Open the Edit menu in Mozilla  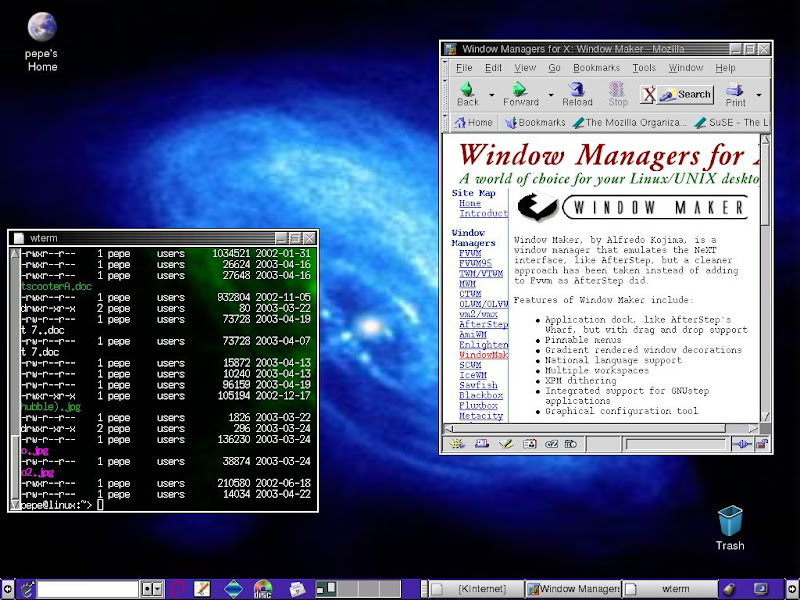(493, 68)
